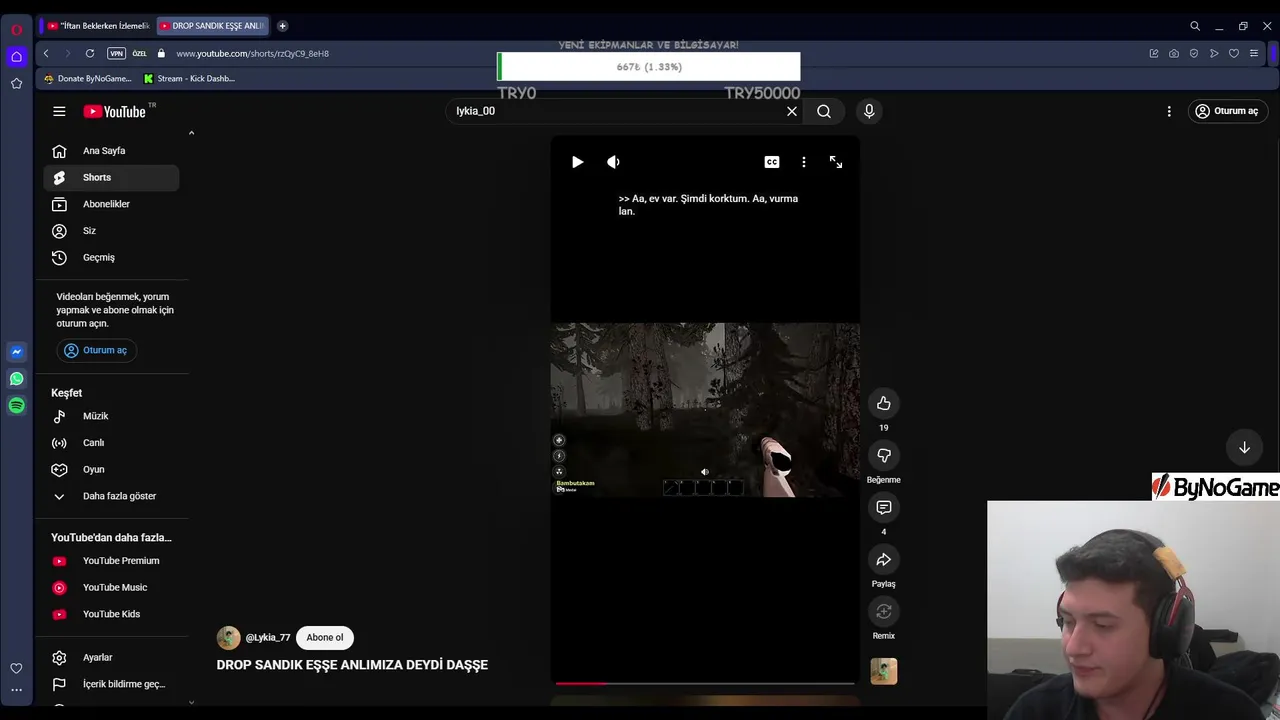
Task: Enter fullscreen on the Shorts player
Action: click(x=836, y=162)
